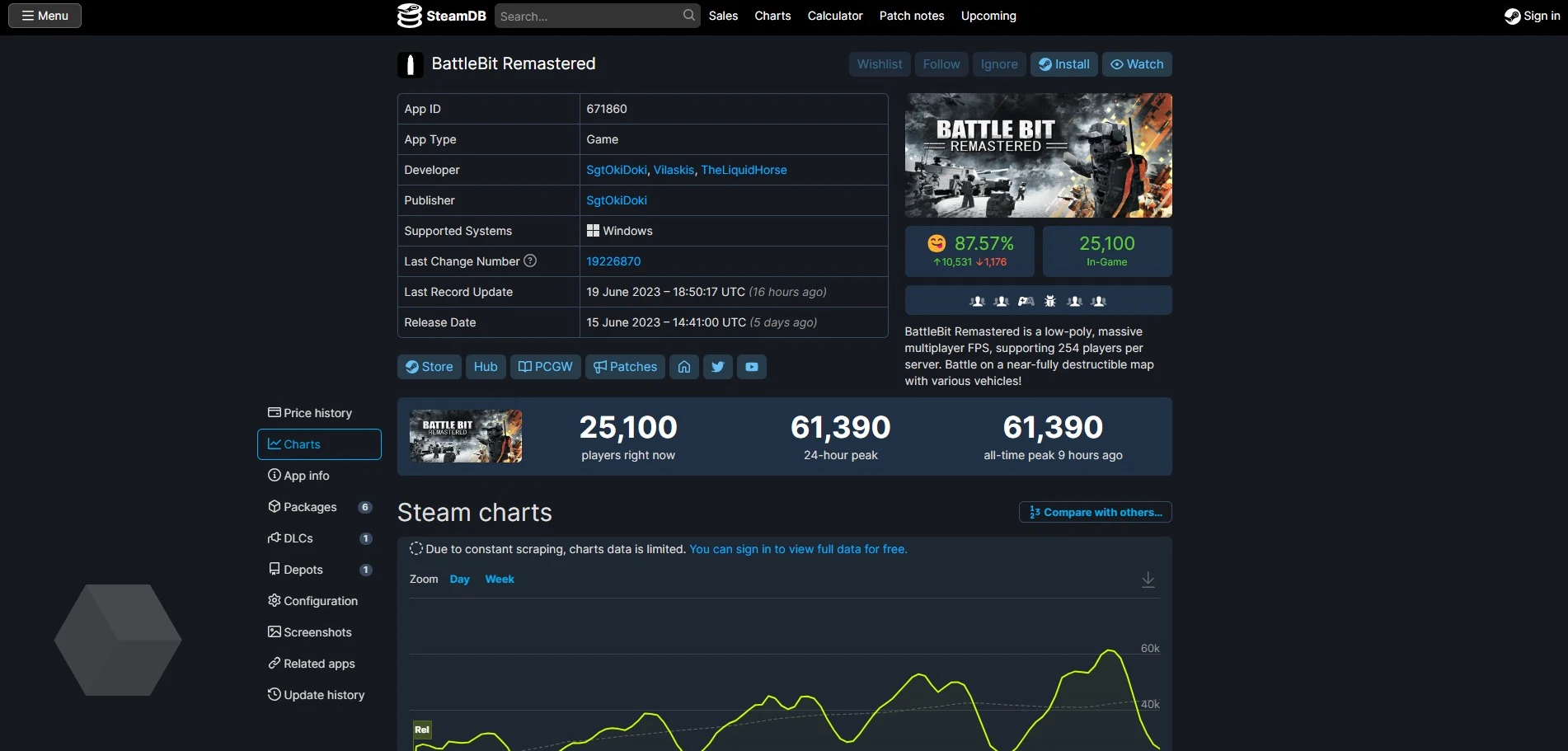Image resolution: width=1568 pixels, height=751 pixels.
Task: Open Update history in sidebar
Action: click(318, 695)
